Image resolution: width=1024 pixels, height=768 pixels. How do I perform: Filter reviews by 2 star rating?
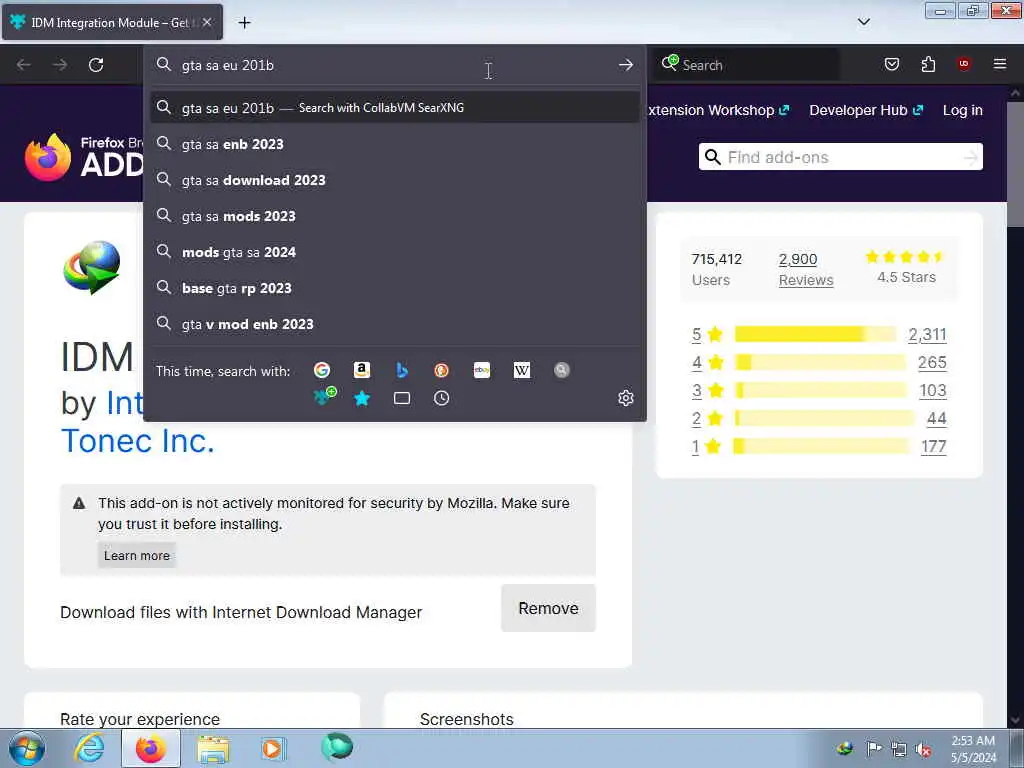click(707, 419)
